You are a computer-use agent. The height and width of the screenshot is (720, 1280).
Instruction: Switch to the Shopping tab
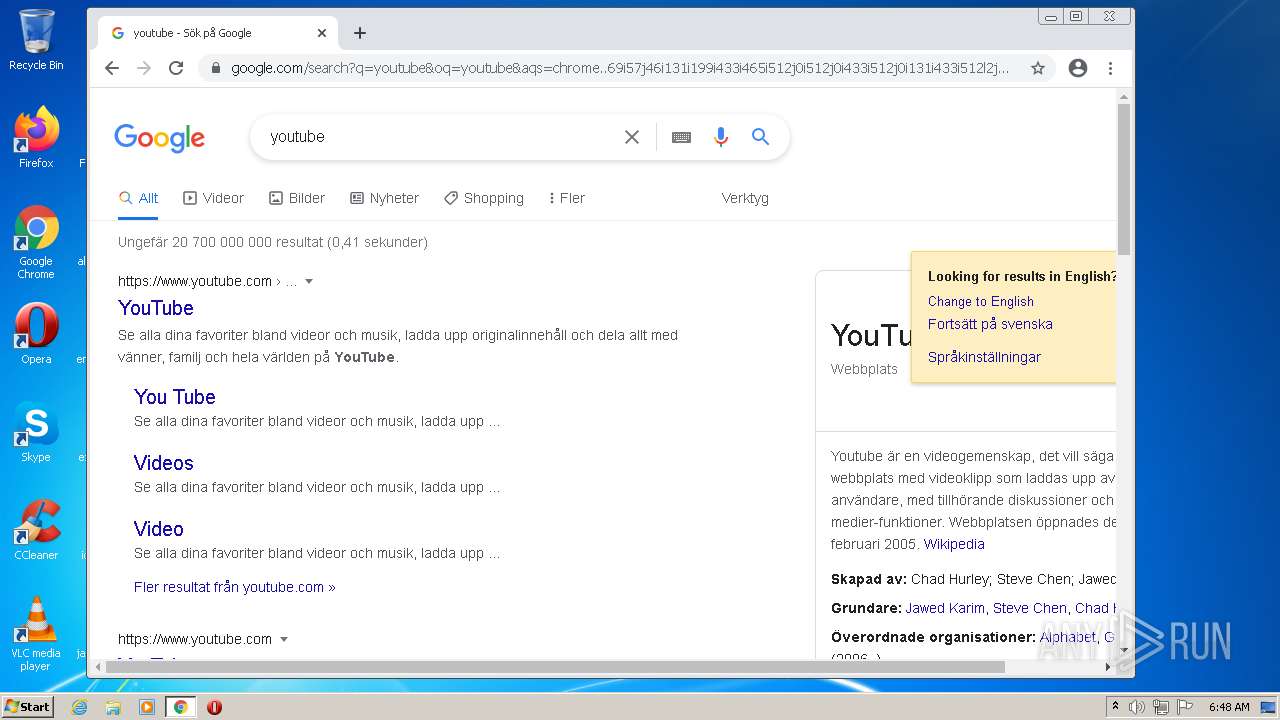tap(484, 198)
